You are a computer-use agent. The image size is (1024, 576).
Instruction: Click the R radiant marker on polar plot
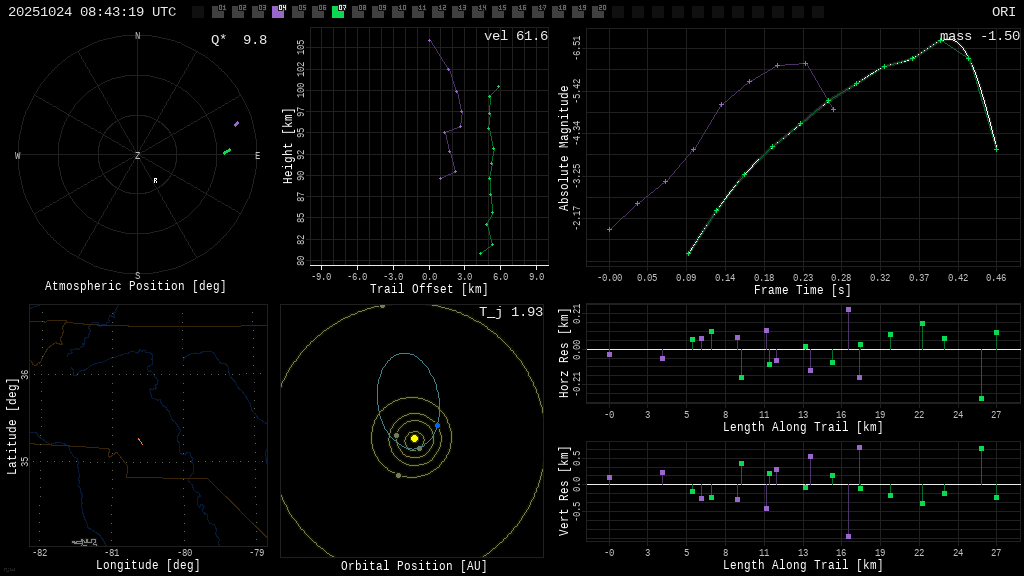tap(155, 181)
